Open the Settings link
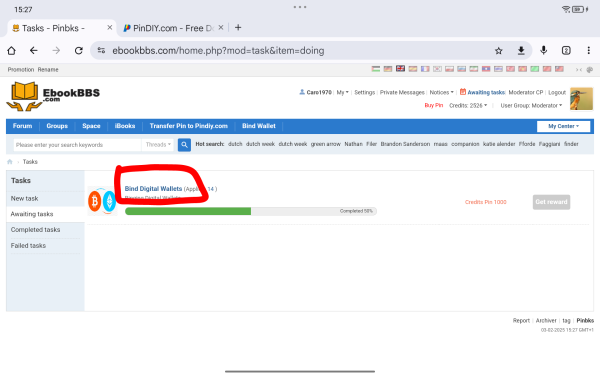Image resolution: width=600 pixels, height=375 pixels. pyautogui.click(x=365, y=92)
